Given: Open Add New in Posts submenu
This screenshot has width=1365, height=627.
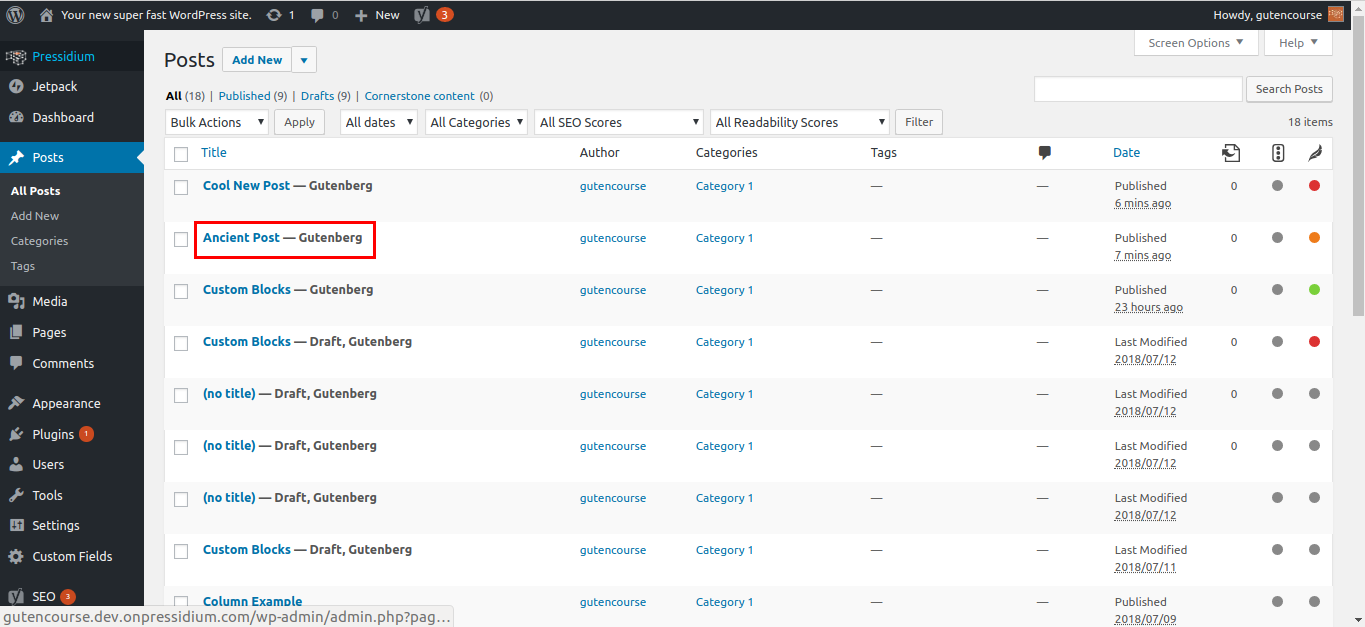Looking at the screenshot, I should click(x=35, y=216).
